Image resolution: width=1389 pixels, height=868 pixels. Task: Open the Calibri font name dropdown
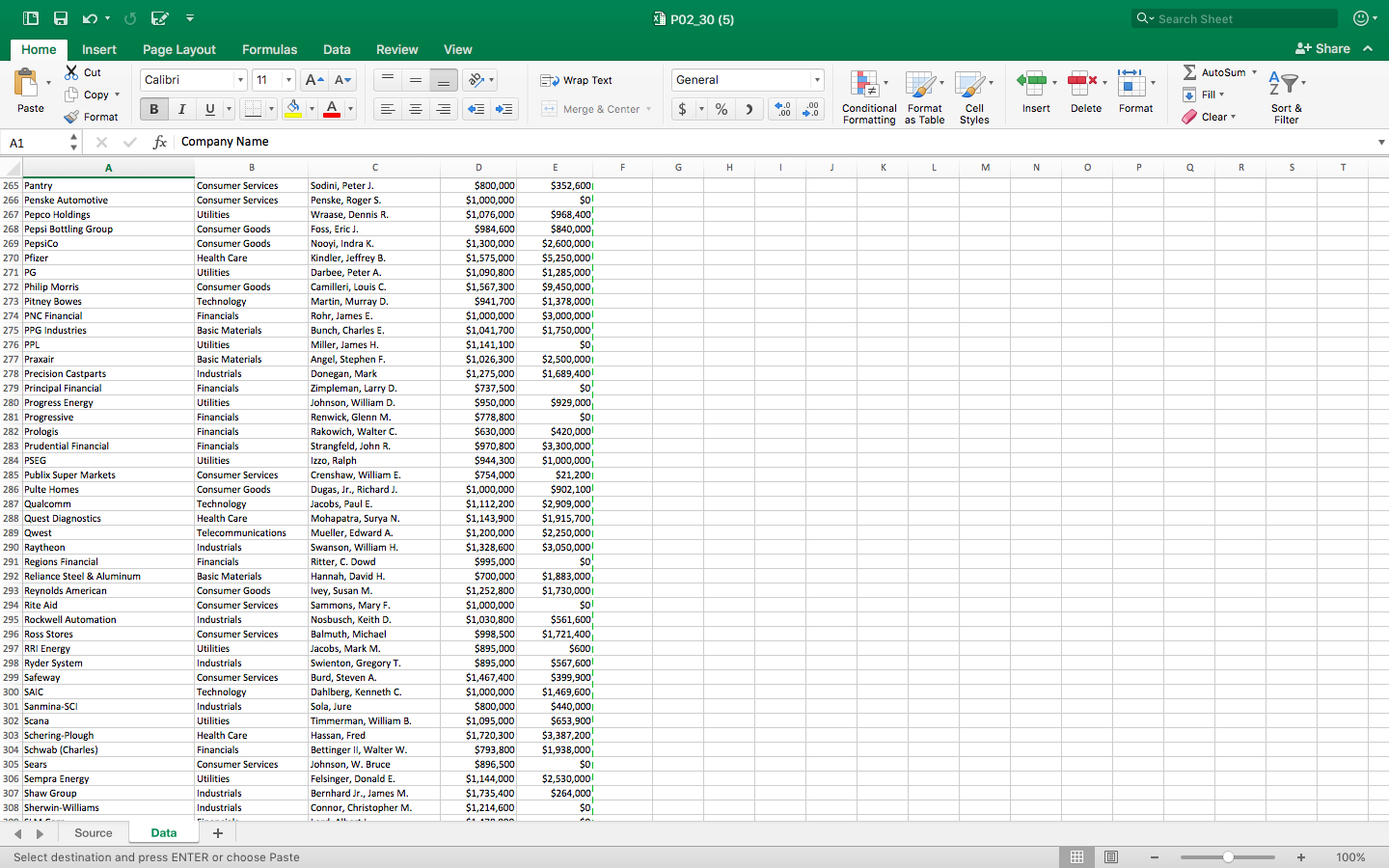(x=240, y=80)
